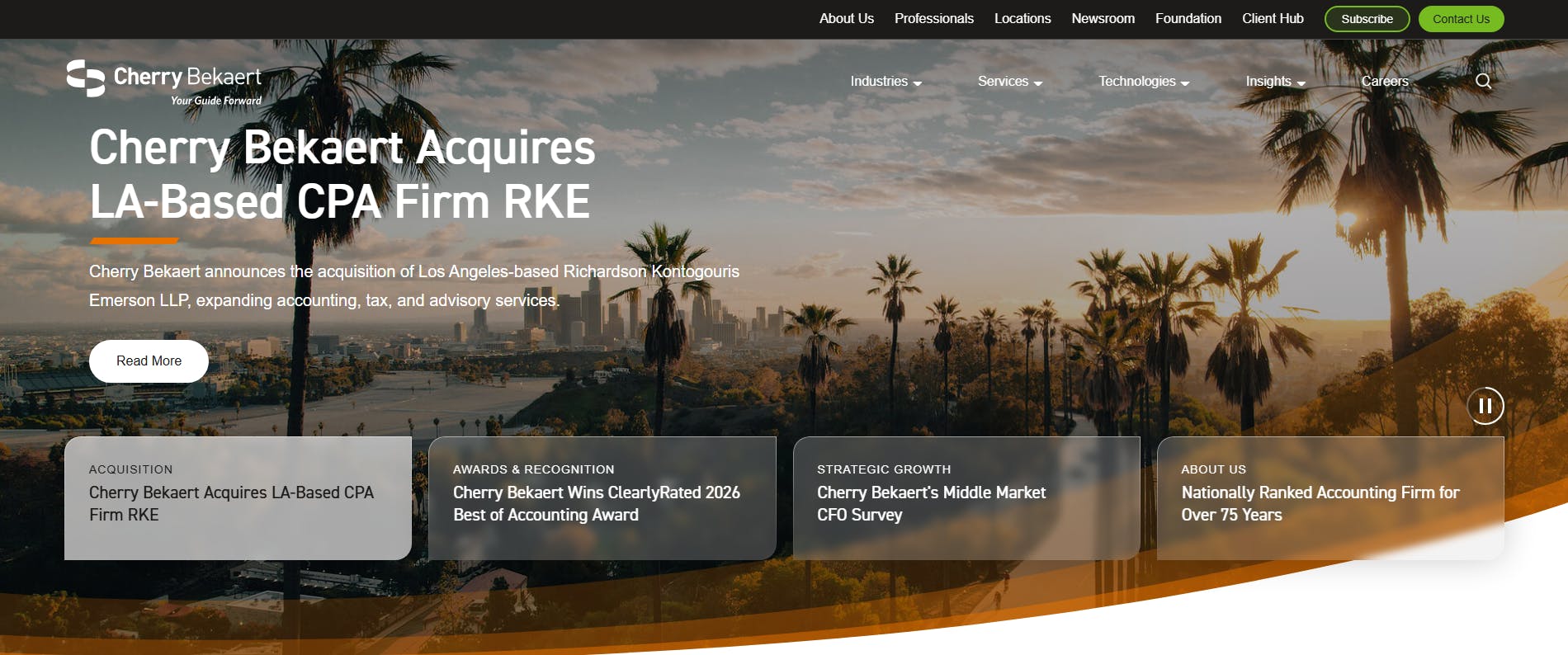Click the Read More button
The image size is (1568, 655).
pos(149,361)
